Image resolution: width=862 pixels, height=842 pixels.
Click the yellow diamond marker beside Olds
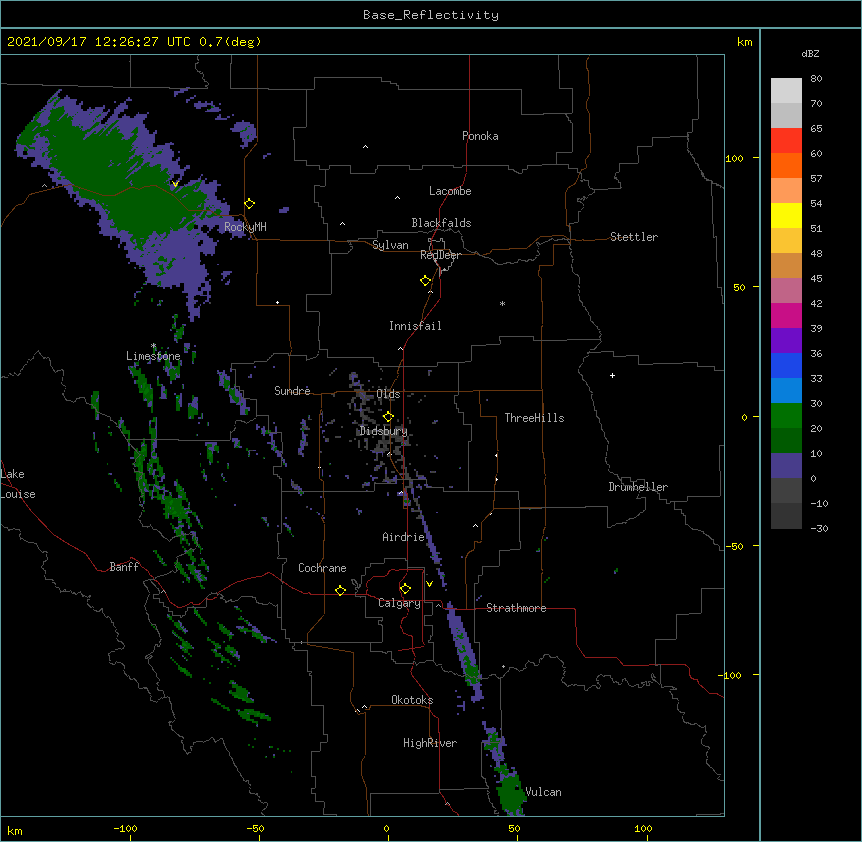click(x=388, y=417)
